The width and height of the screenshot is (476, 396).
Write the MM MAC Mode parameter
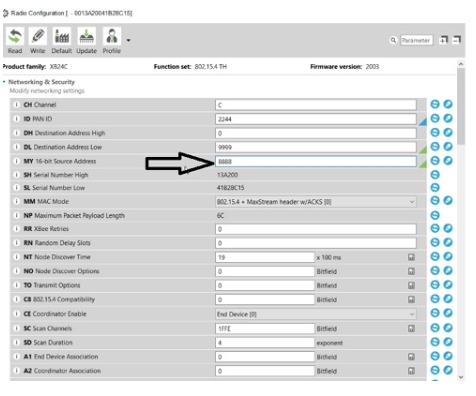point(448,201)
